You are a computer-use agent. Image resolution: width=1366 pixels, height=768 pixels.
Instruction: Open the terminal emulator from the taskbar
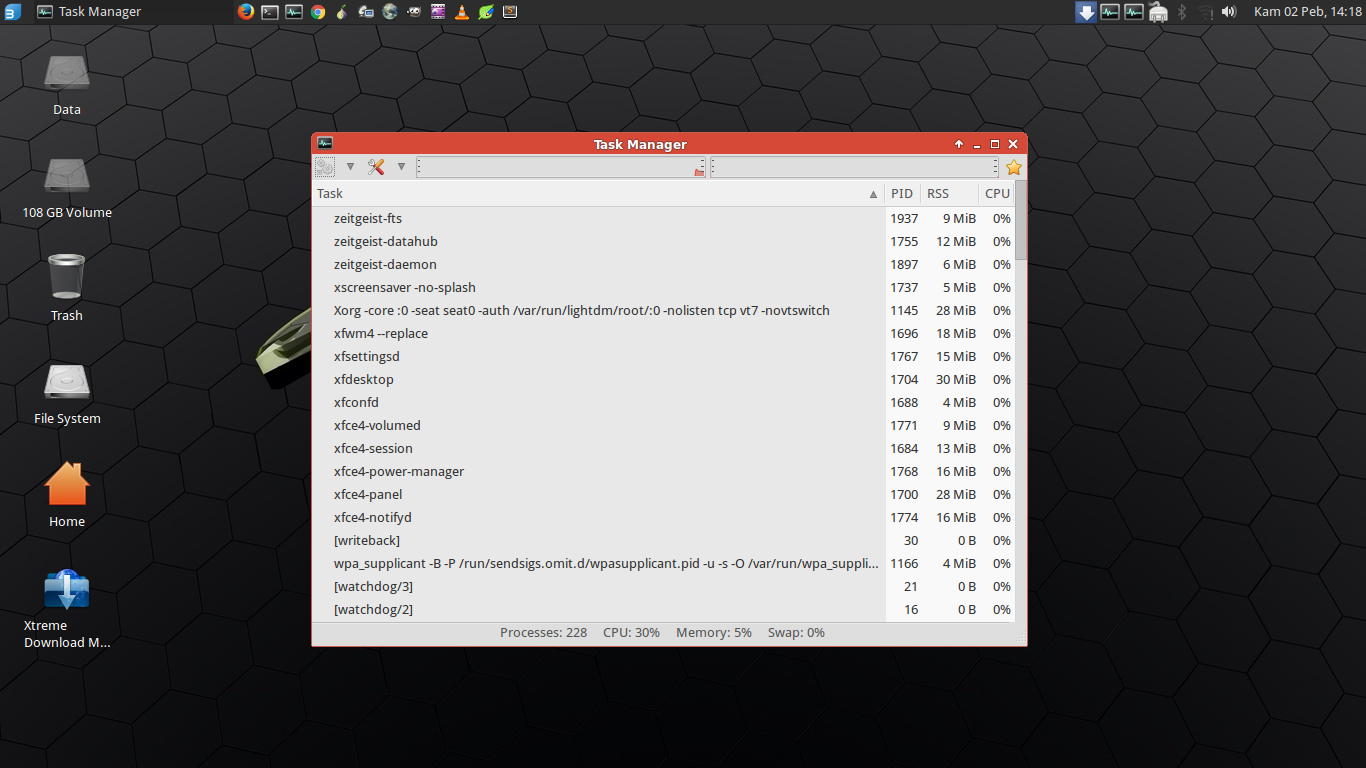(x=269, y=11)
